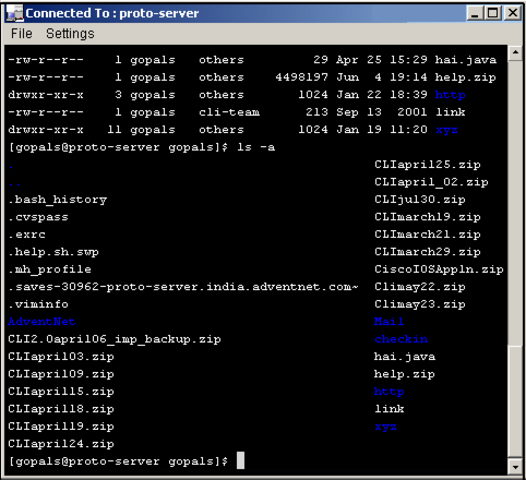Viewport: 526px width, 480px height.
Task: Click the .help.sh.swp file name
Action: coord(53,252)
